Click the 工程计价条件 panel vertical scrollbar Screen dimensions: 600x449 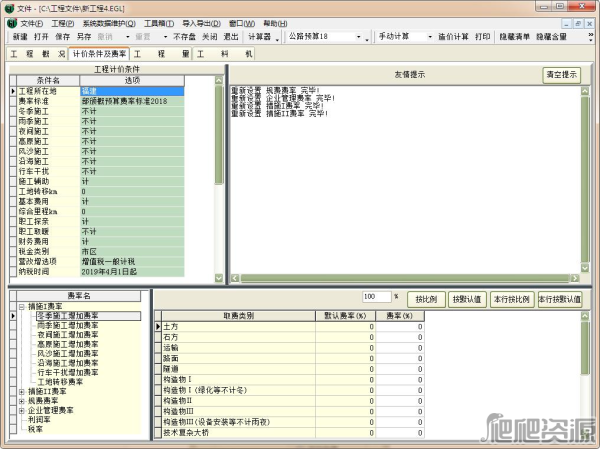coord(219,180)
